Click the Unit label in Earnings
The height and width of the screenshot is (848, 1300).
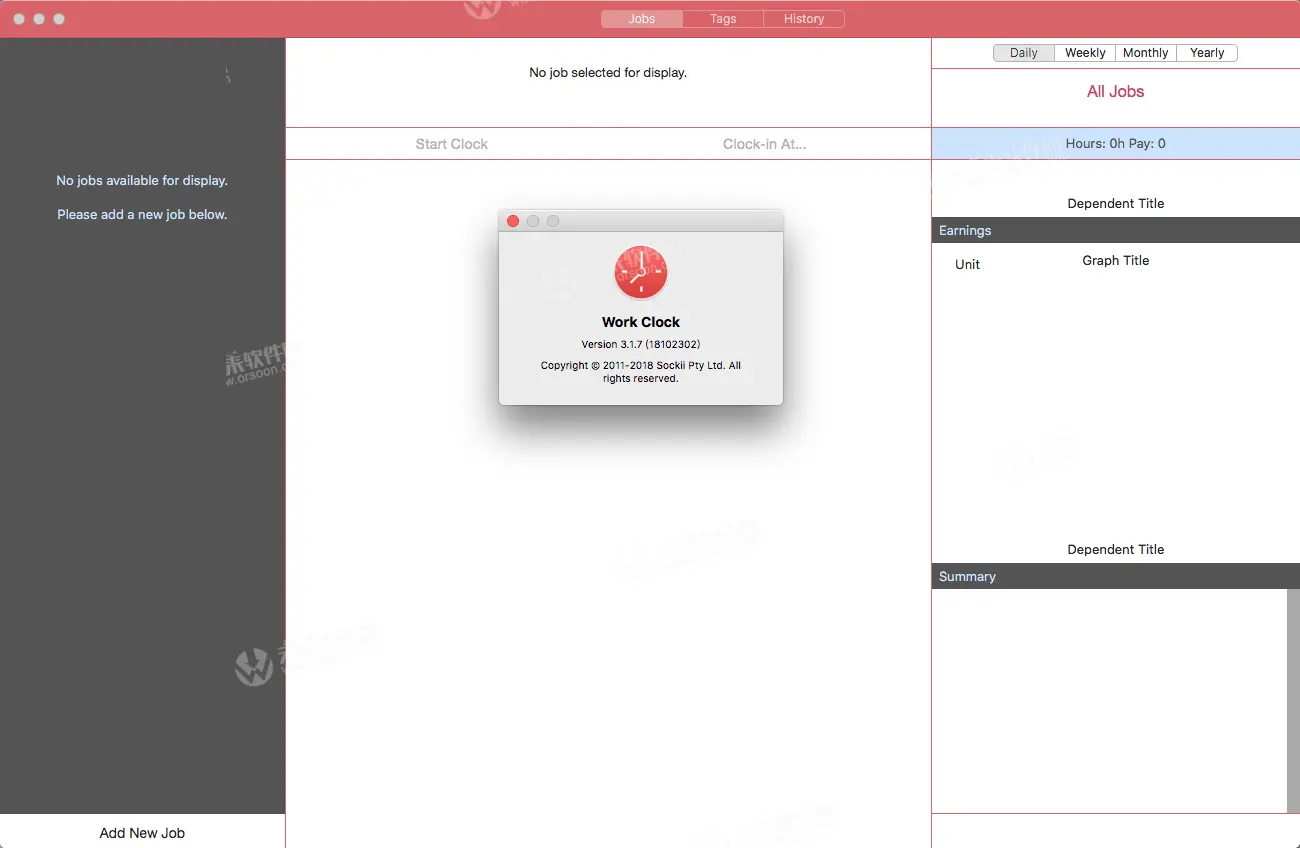point(967,264)
